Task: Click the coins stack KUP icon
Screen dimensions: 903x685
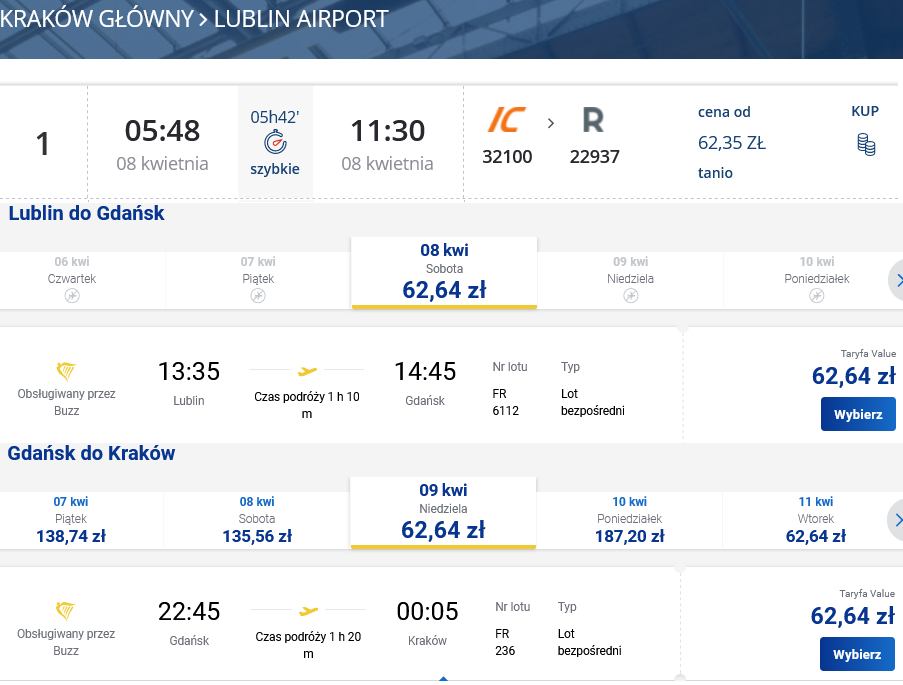Action: [866, 144]
